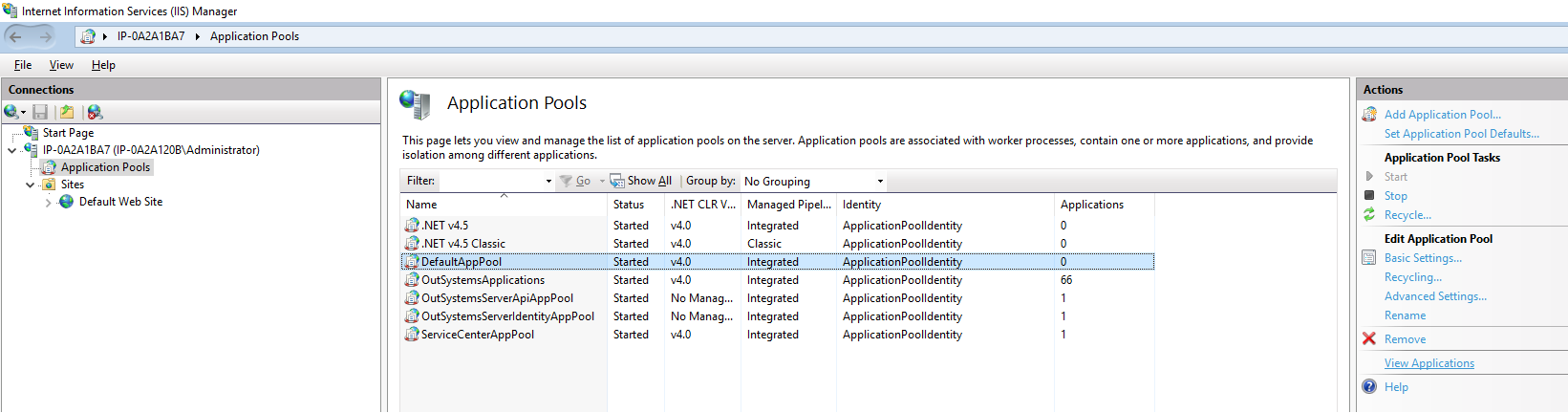This screenshot has width=1568, height=413.
Task: Click the Application Pools tree icon
Action: pyautogui.click(x=50, y=166)
